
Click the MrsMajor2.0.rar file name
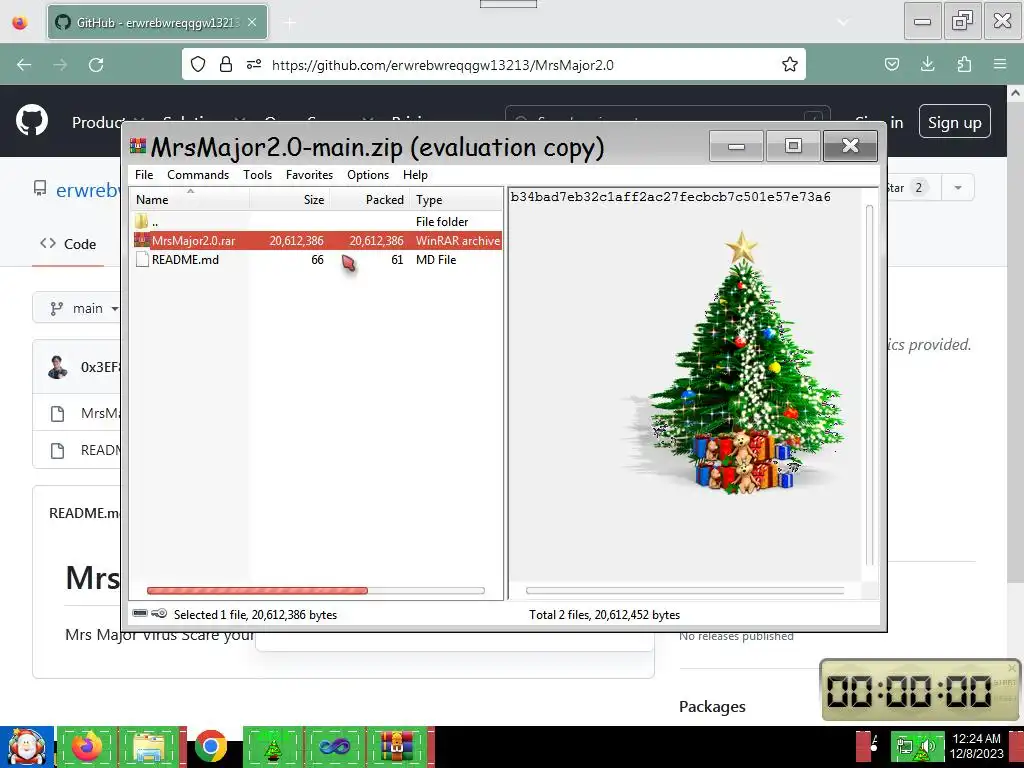[193, 241]
